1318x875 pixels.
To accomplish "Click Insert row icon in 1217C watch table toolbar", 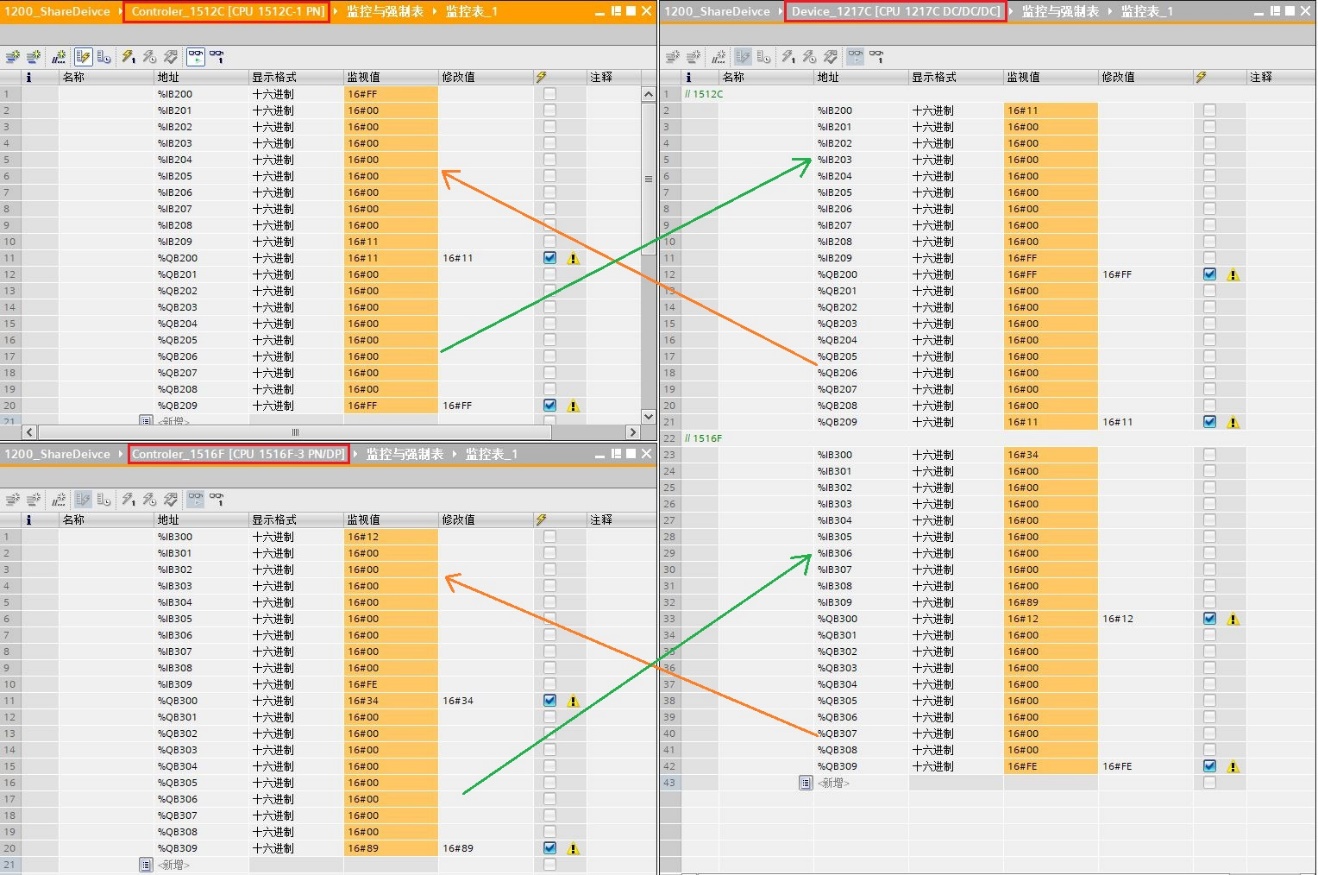I will [x=672, y=57].
